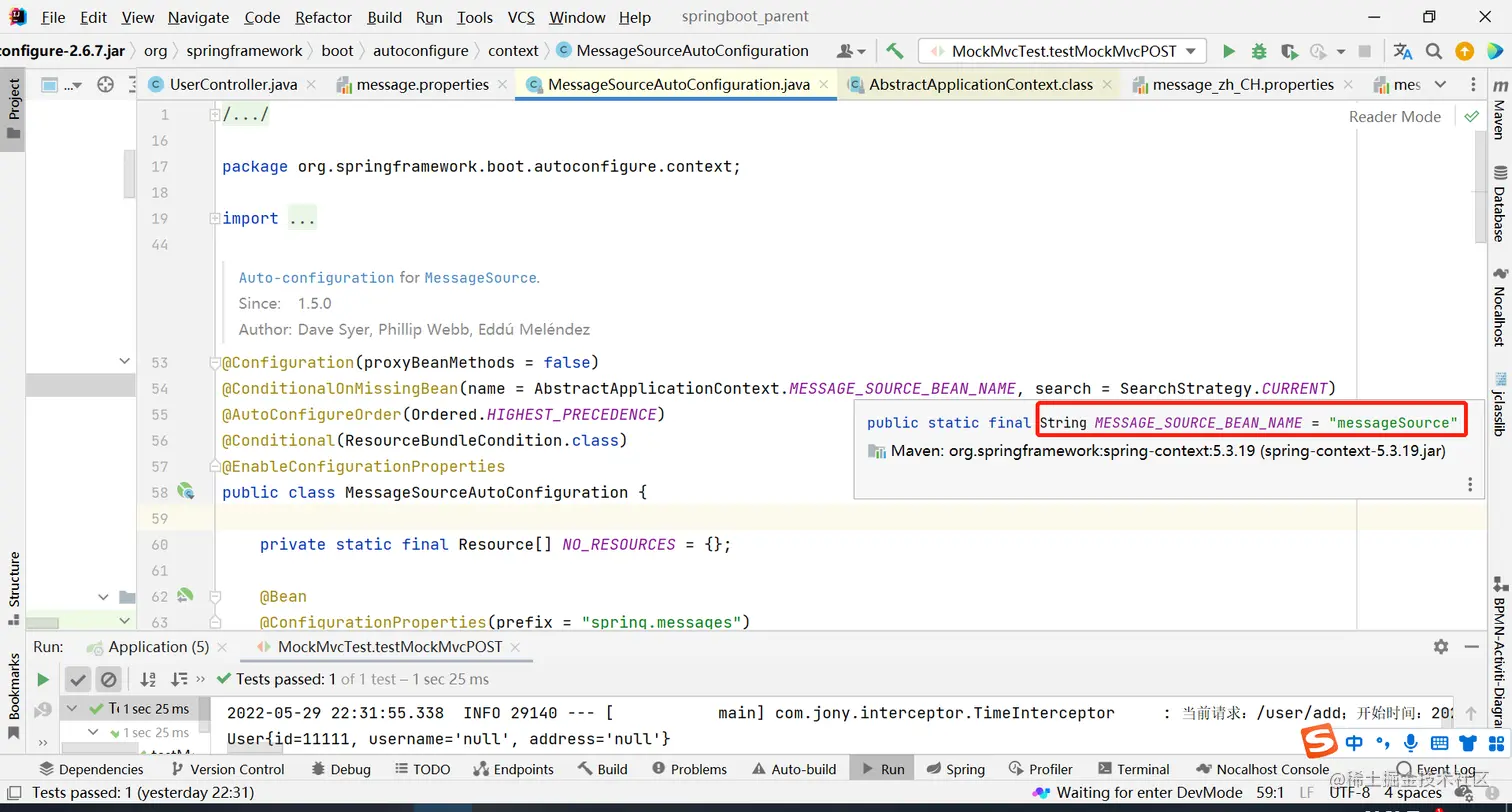Screen dimensions: 1512x812
Task: Open the MessageSource link in the doc comment
Action: tap(480, 278)
